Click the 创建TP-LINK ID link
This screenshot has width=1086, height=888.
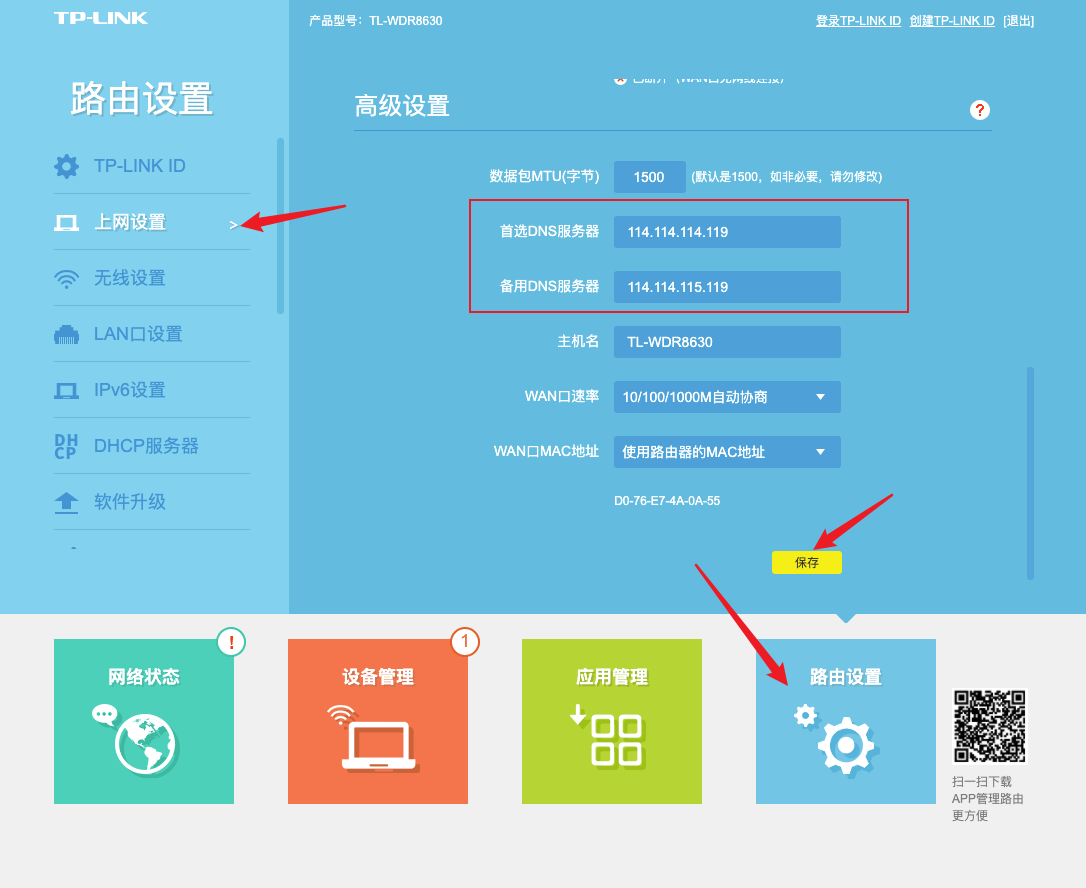[952, 21]
